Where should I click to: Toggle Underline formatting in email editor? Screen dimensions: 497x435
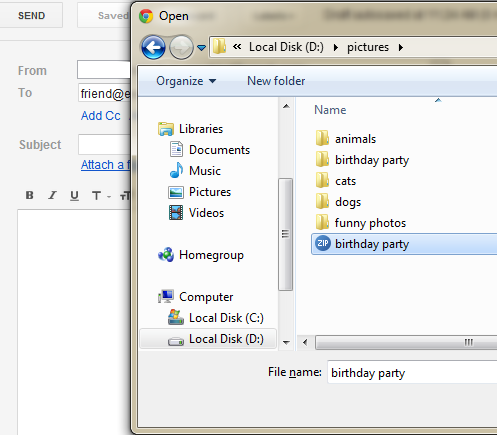(74, 195)
